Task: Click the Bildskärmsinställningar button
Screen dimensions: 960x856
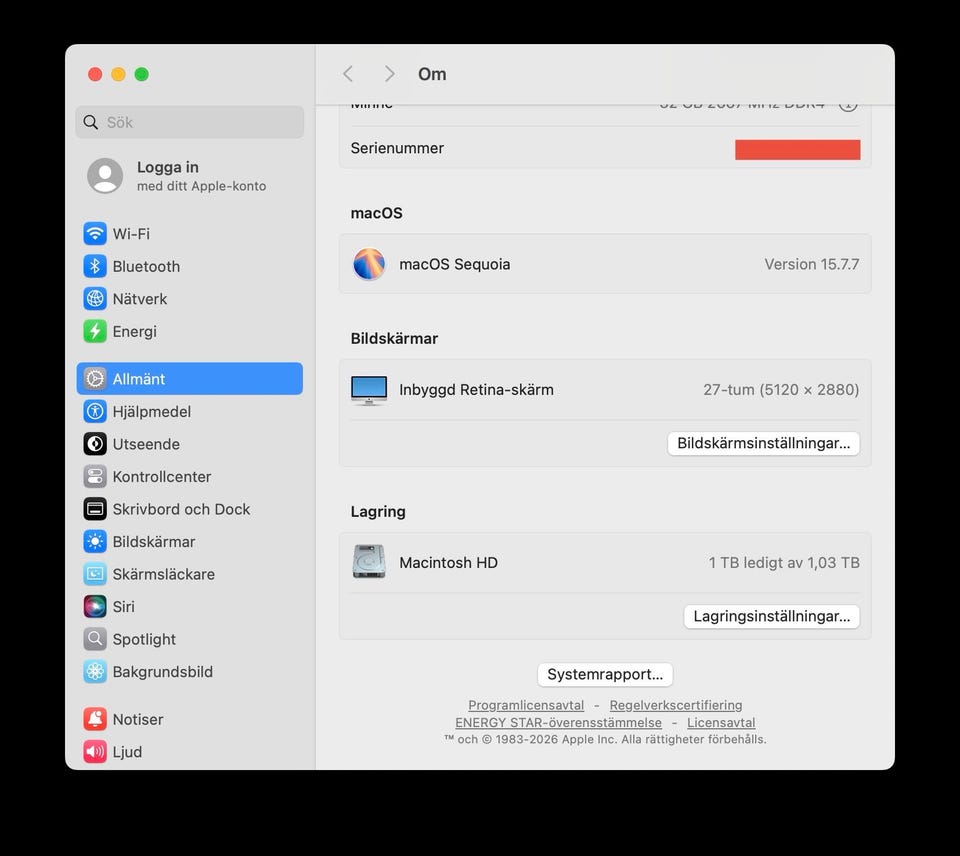Action: tap(763, 443)
